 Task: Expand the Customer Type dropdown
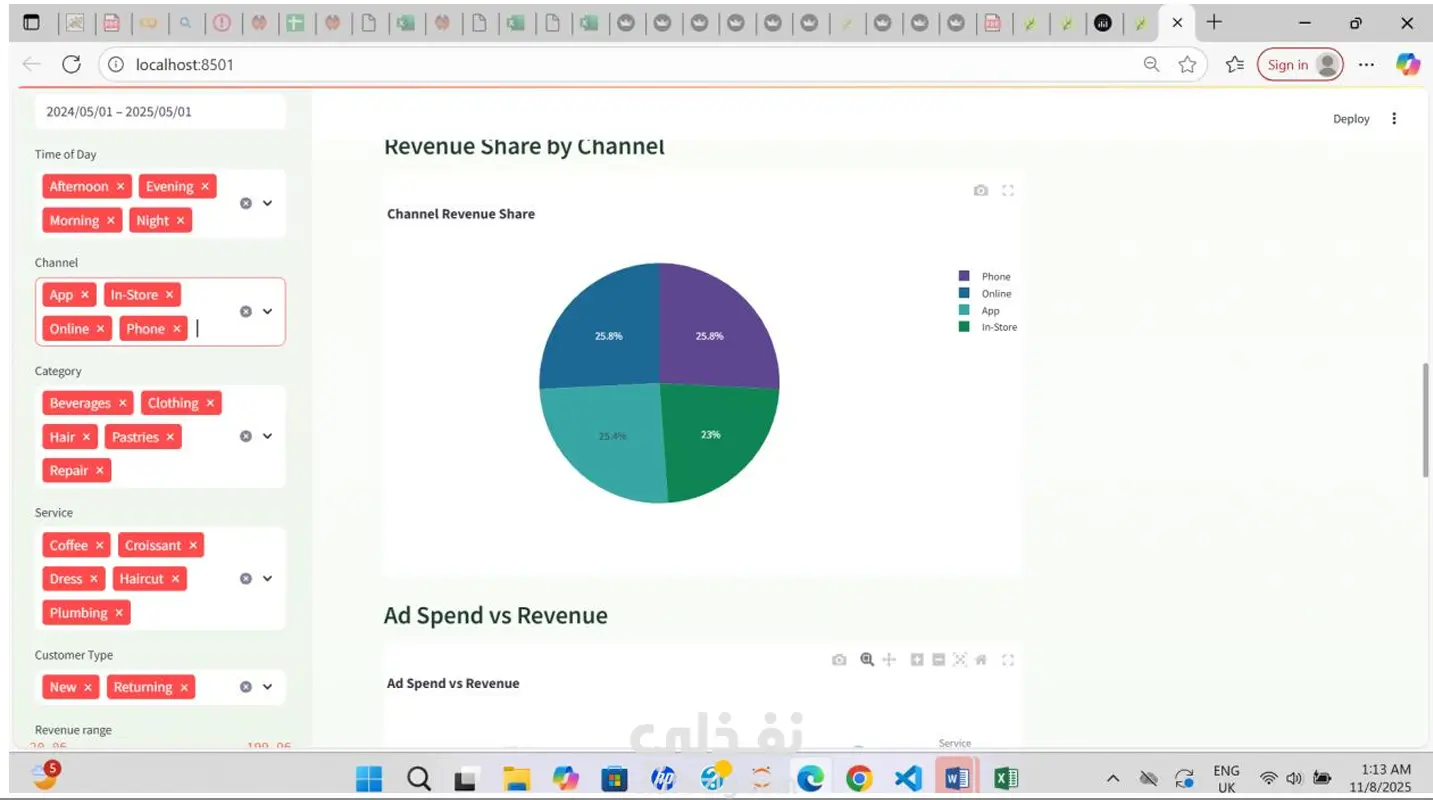coord(268,687)
